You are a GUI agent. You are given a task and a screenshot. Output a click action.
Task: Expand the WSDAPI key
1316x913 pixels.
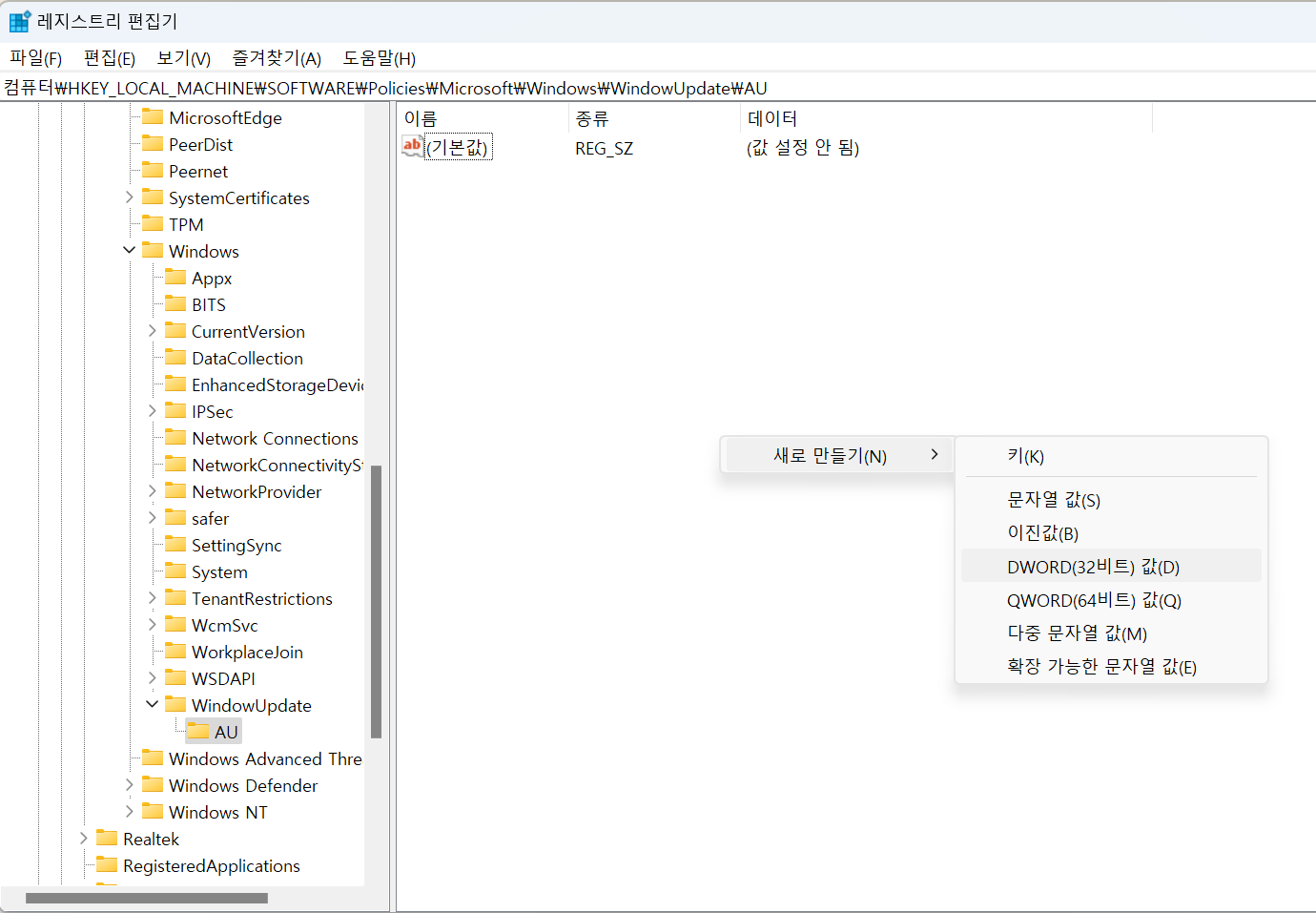(152, 678)
